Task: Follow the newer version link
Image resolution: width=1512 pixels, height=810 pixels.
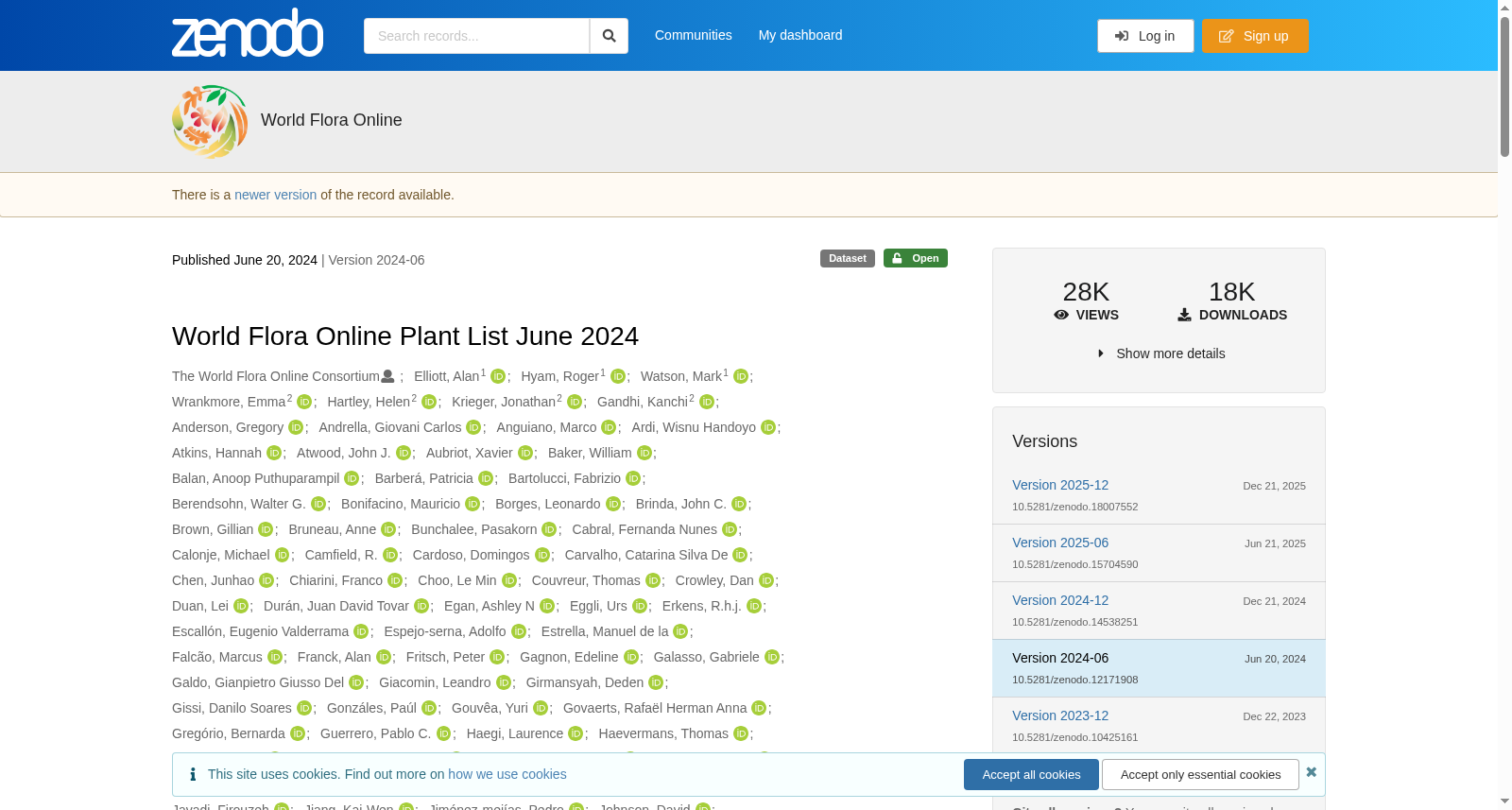Action: 275,195
